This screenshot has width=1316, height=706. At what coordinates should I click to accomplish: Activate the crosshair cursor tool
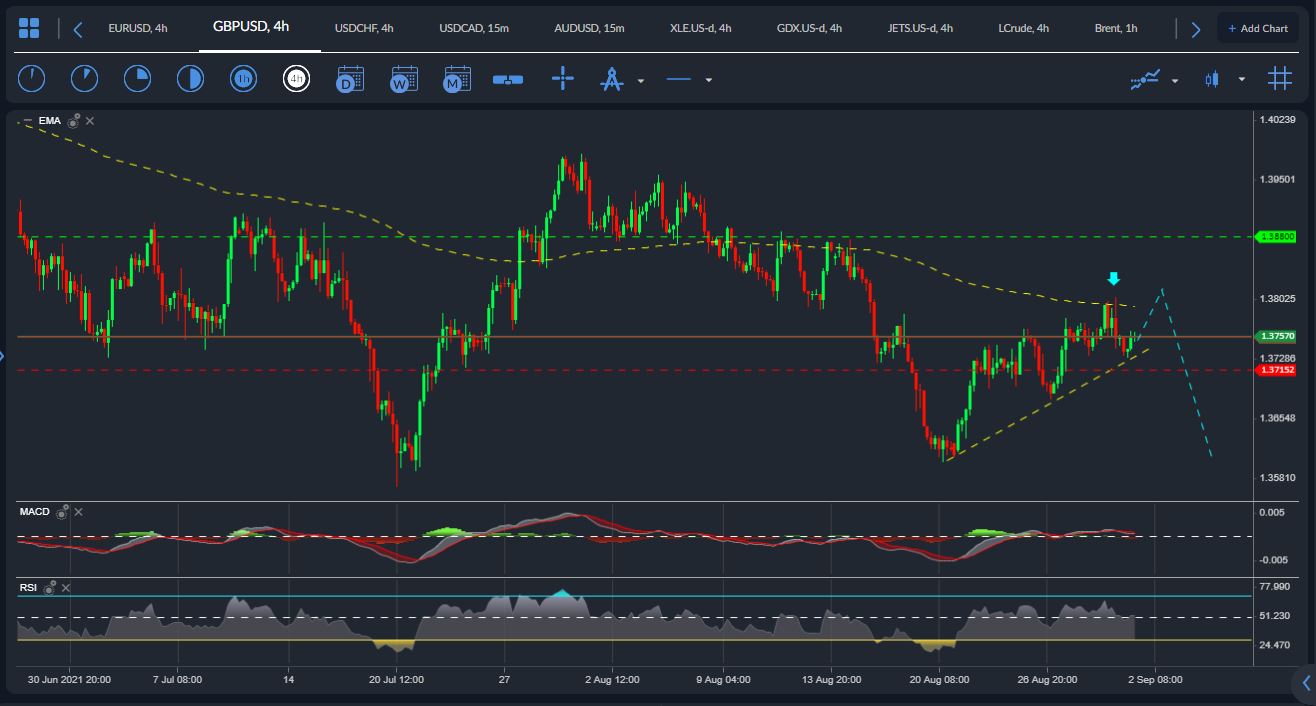point(563,78)
